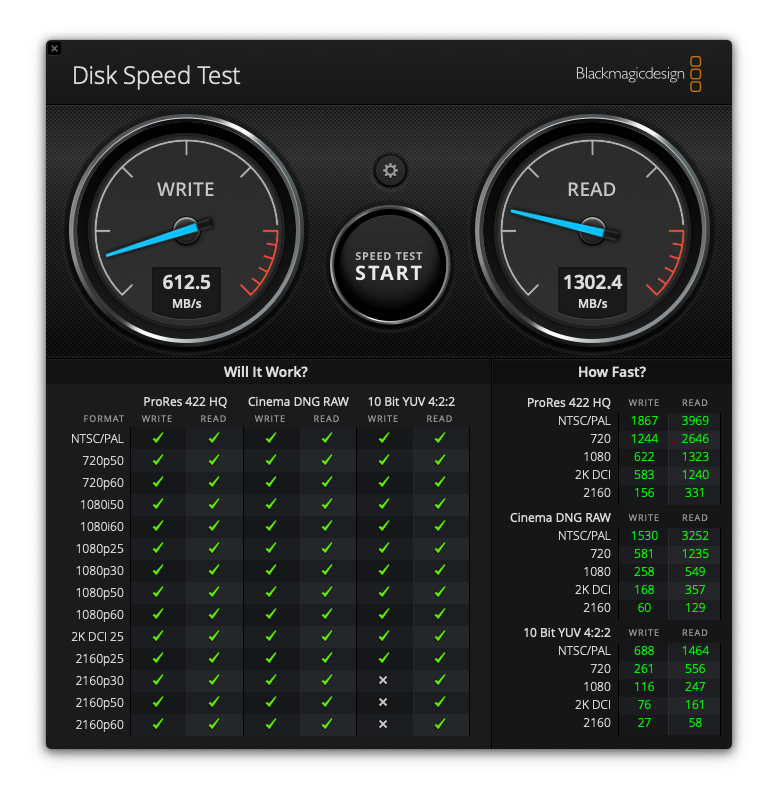Click the WRITE speed gauge reading 612.5
This screenshot has height=802, width=778.
pos(186,230)
